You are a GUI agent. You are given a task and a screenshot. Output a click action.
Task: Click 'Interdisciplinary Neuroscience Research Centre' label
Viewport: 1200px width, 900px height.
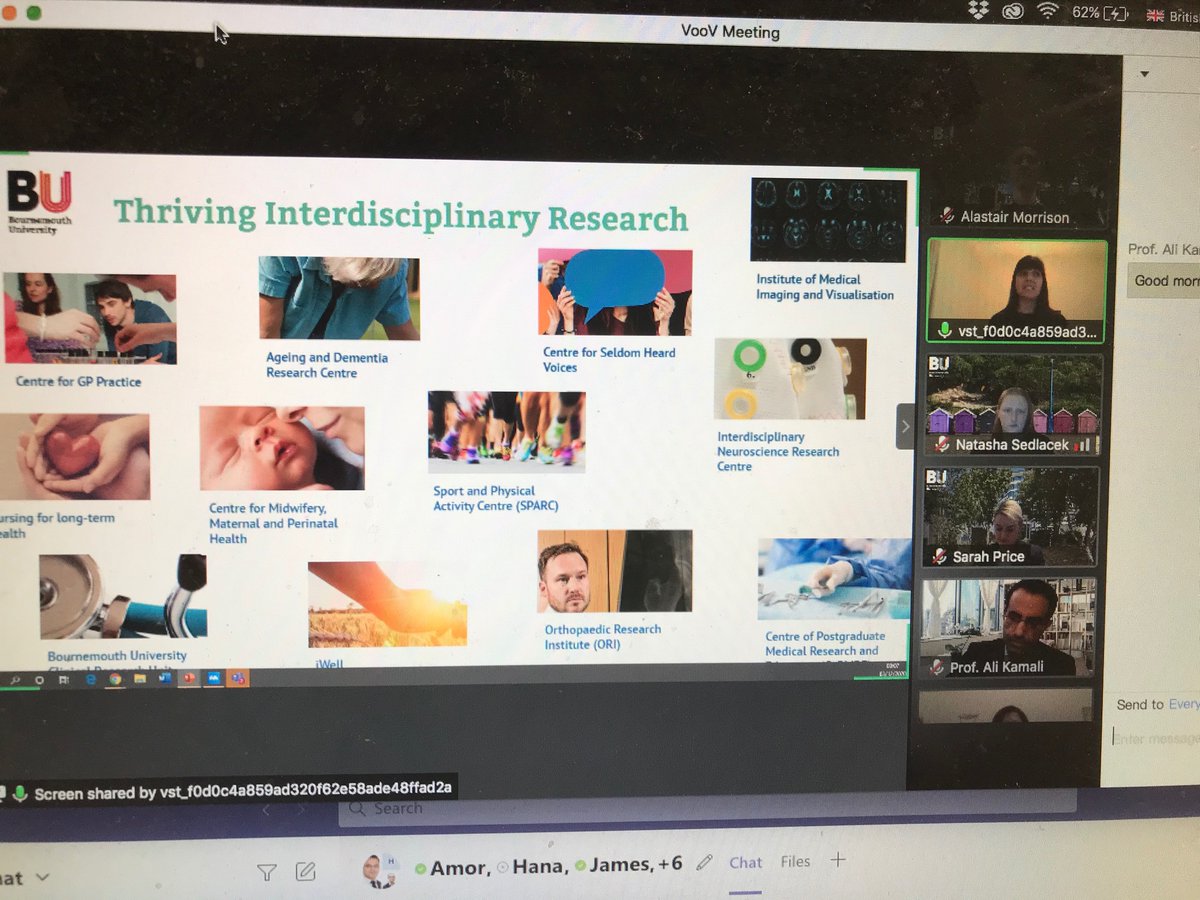coord(778,451)
